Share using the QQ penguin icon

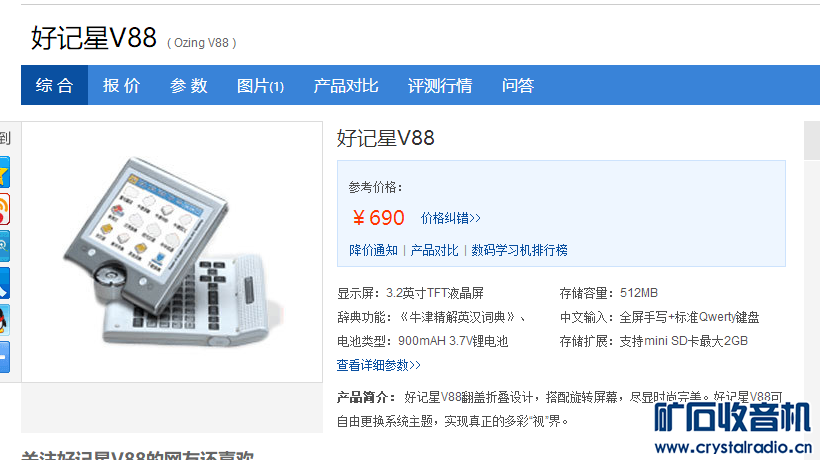point(5,320)
